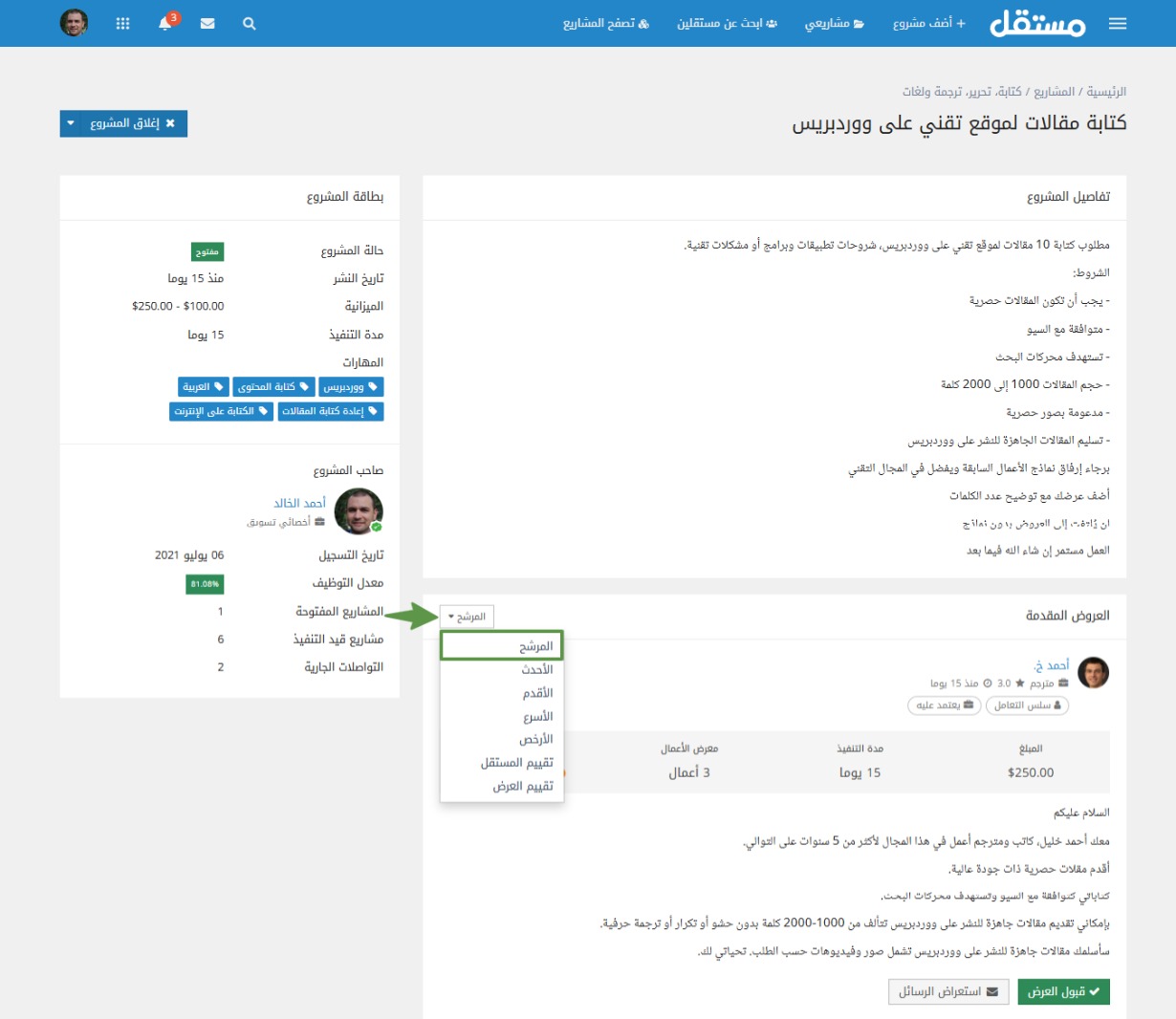The image size is (1176, 1019).
Task: Go to أضف مشروع in navbar
Action: pos(928,24)
